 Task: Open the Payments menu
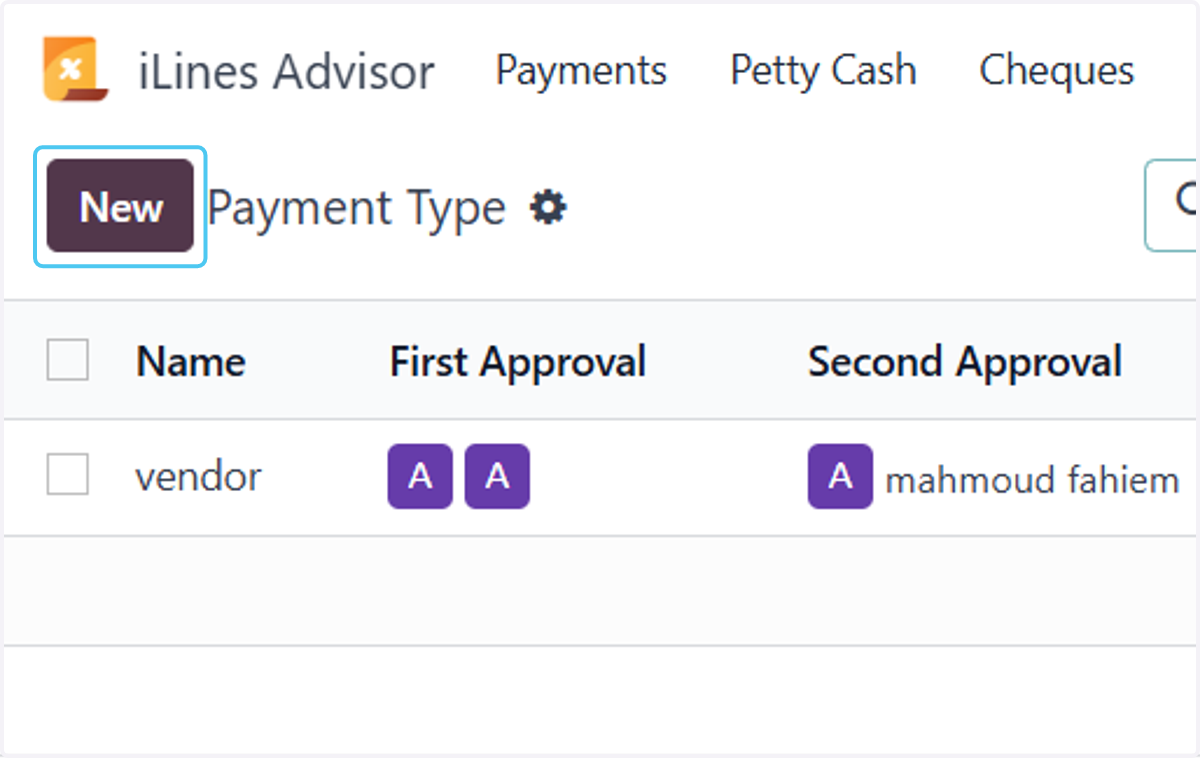[581, 70]
